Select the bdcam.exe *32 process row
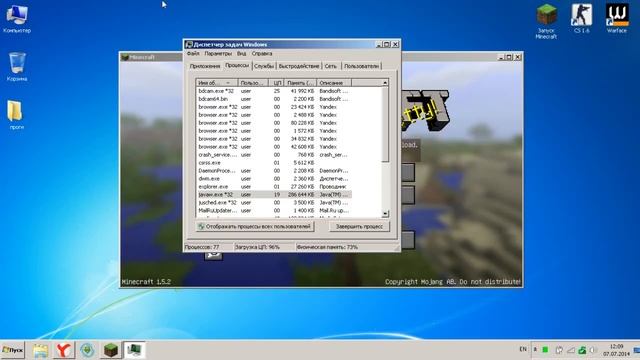 [273, 91]
